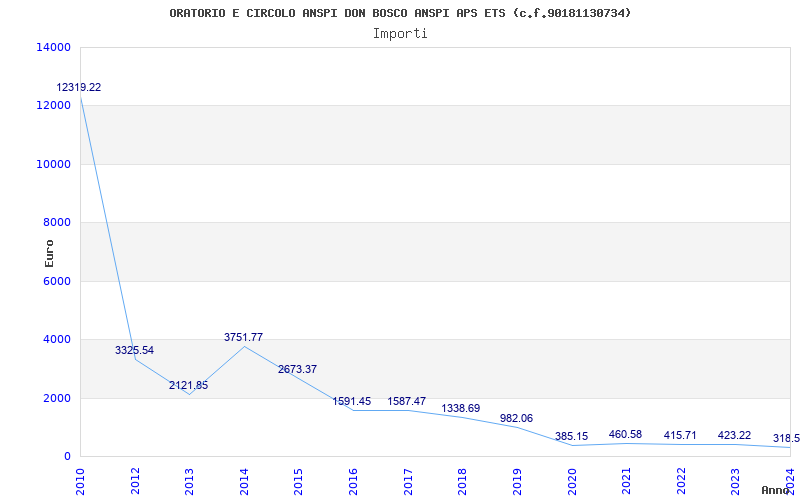Click the x-axis year 2023

[x=735, y=482]
